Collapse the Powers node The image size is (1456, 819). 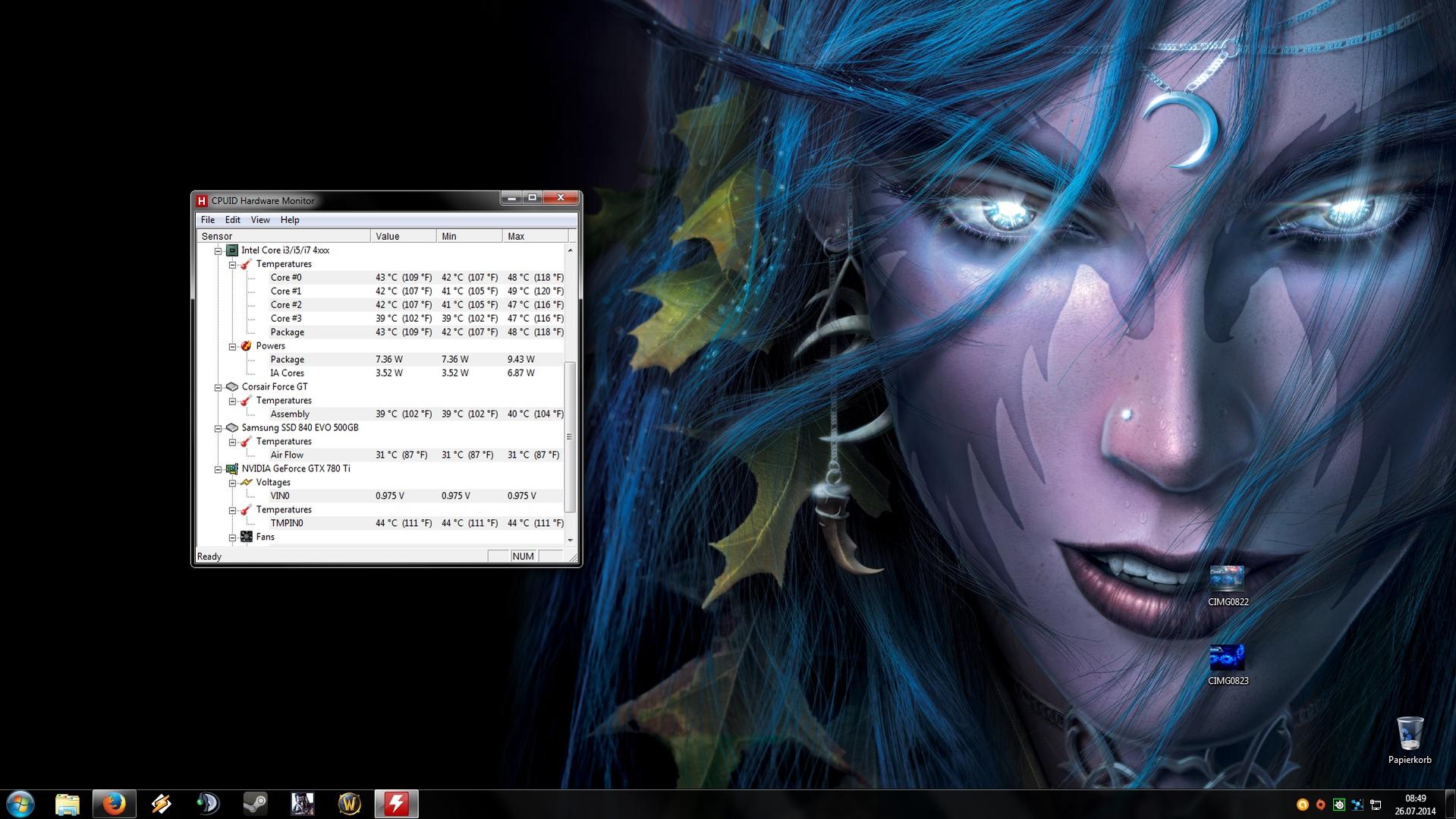pyautogui.click(x=233, y=346)
